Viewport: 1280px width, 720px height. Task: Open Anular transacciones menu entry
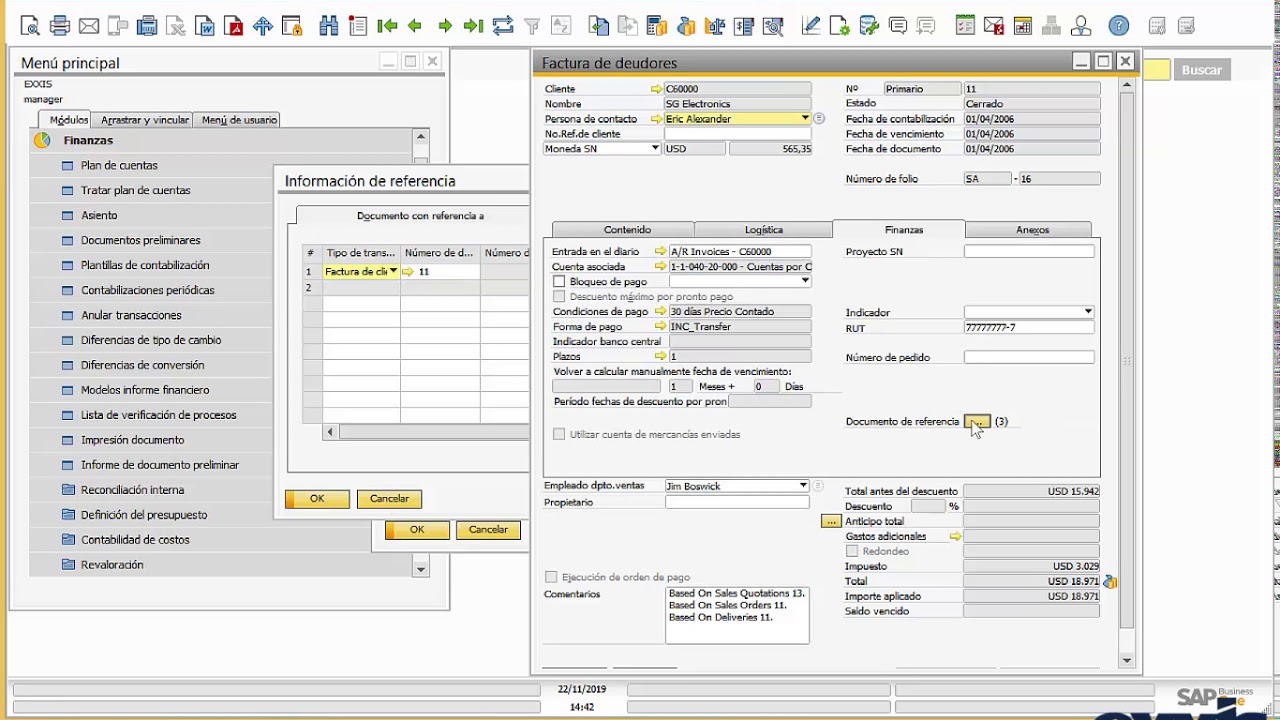[131, 316]
